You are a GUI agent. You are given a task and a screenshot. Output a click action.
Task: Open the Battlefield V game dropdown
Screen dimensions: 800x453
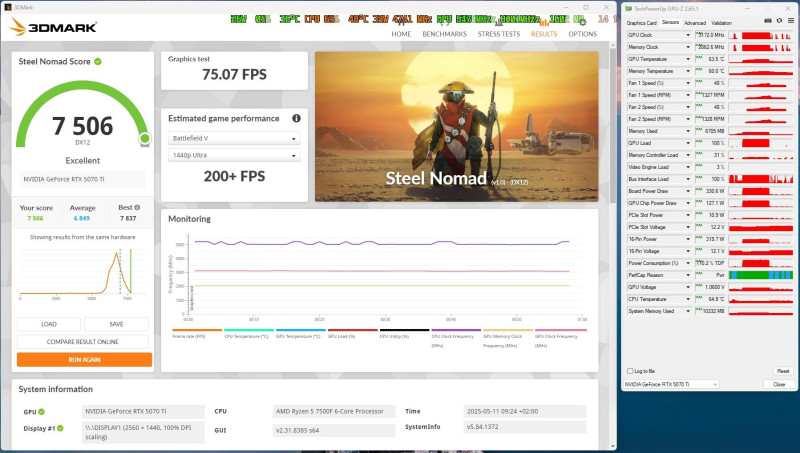(x=234, y=138)
